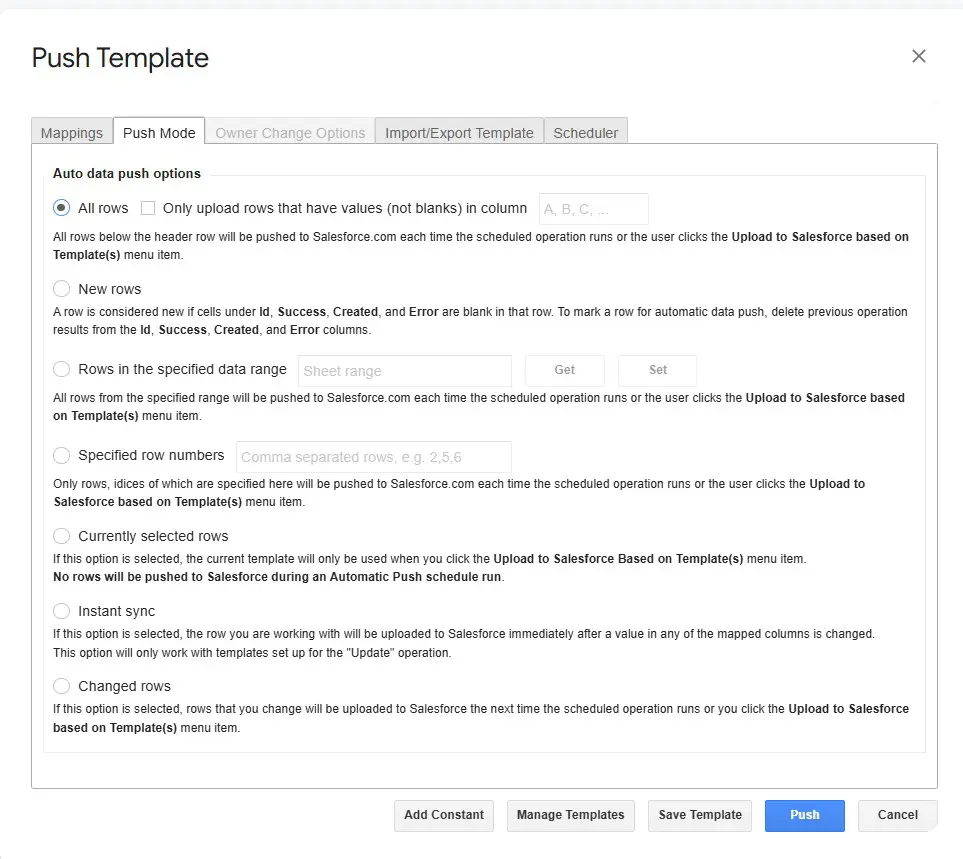Select the Changed rows push mode

61,686
